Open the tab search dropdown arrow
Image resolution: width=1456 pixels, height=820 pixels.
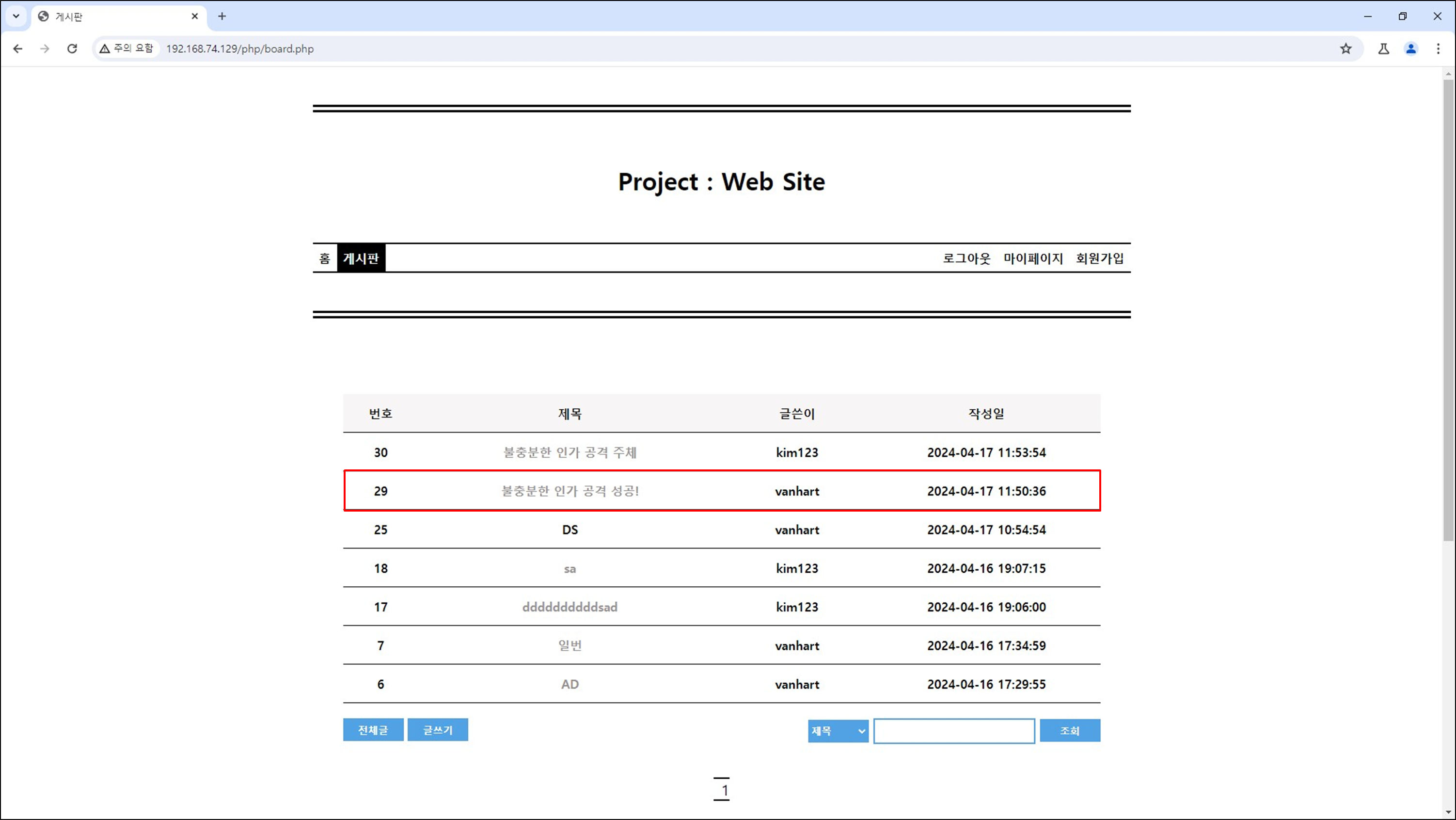(x=16, y=16)
